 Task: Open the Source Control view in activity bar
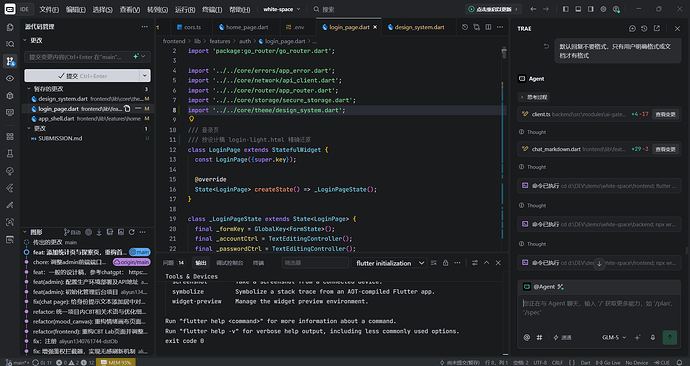click(x=10, y=61)
